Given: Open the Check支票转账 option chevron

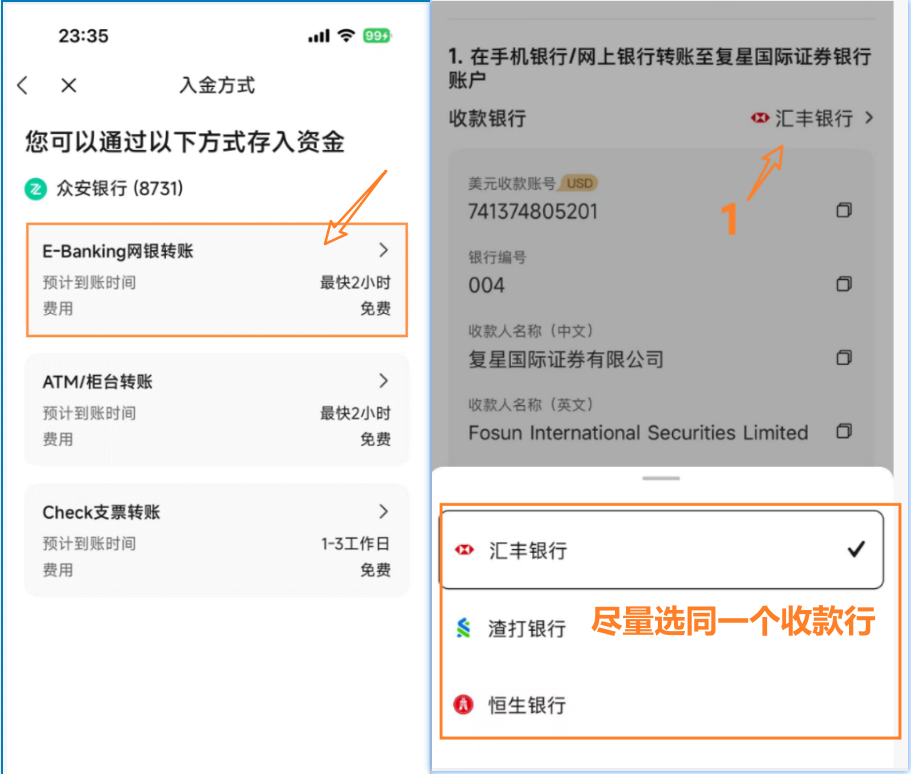Looking at the screenshot, I should click(383, 511).
